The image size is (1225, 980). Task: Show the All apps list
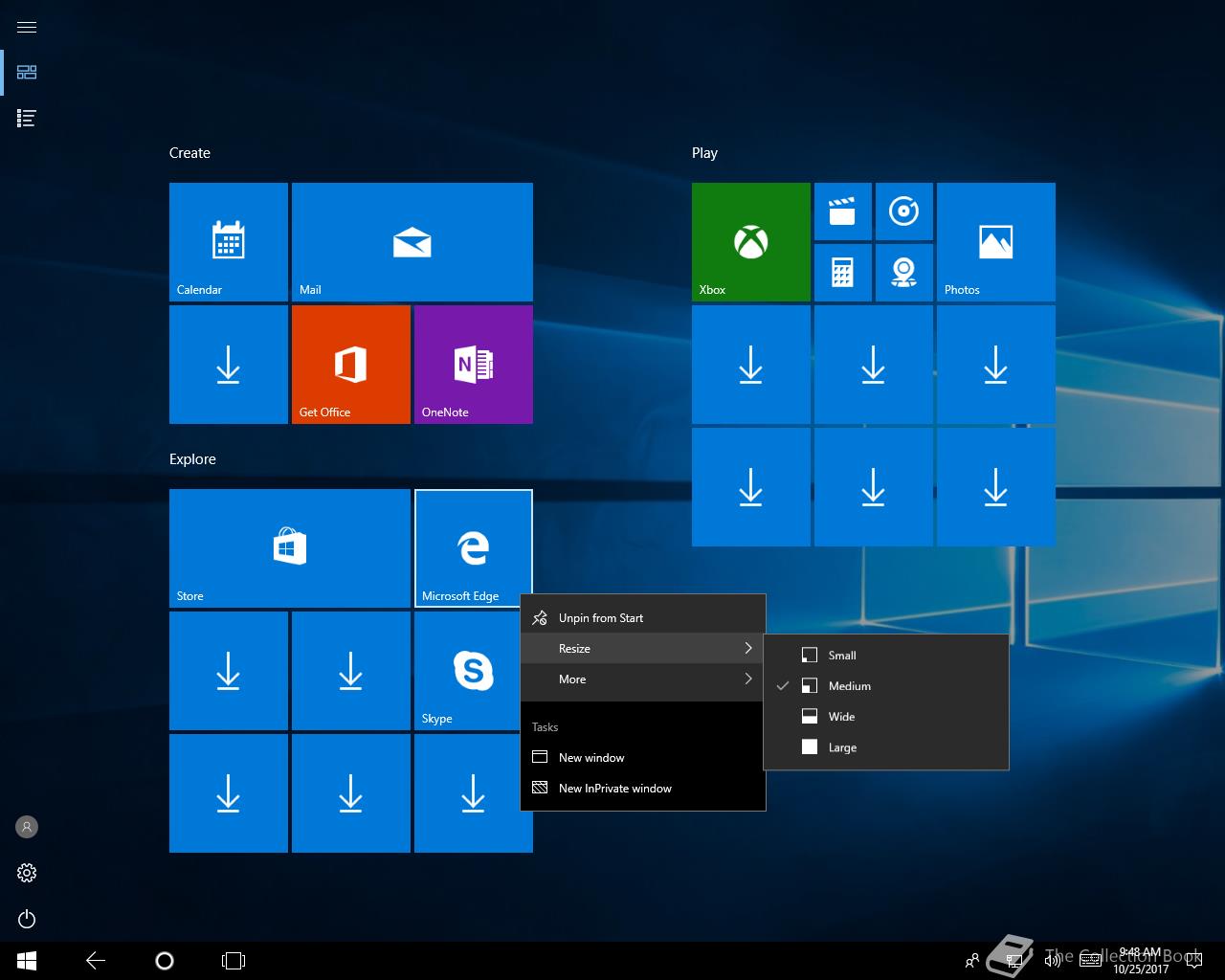tap(27, 119)
